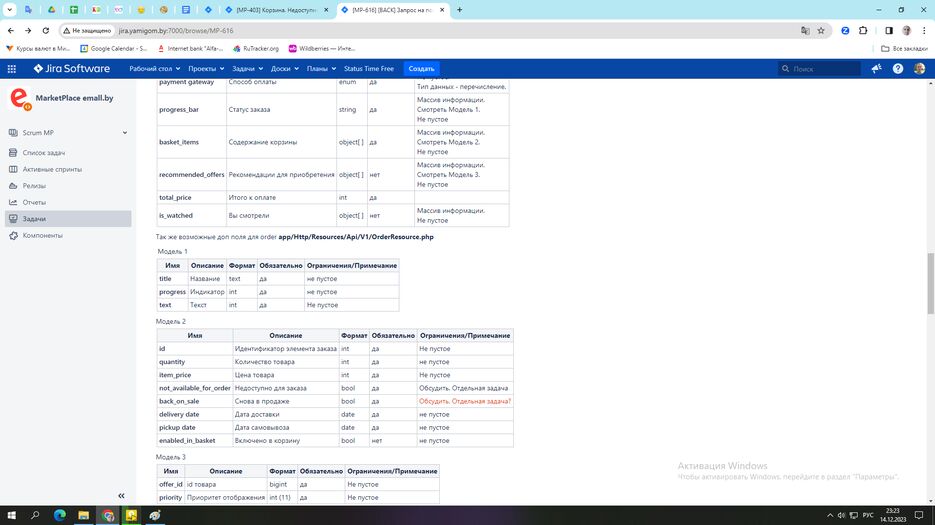Collapse the sidebar with double-chevron icon
The height and width of the screenshot is (525, 935).
click(121, 496)
